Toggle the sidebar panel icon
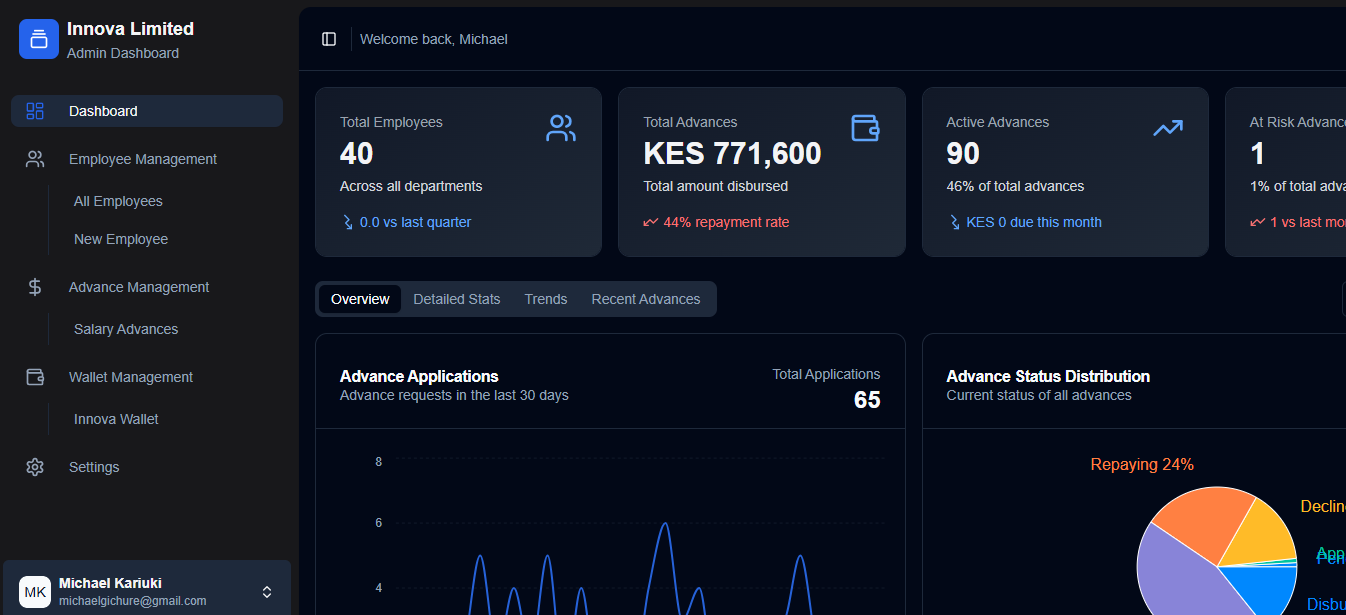This screenshot has height=615, width=1346. point(329,39)
